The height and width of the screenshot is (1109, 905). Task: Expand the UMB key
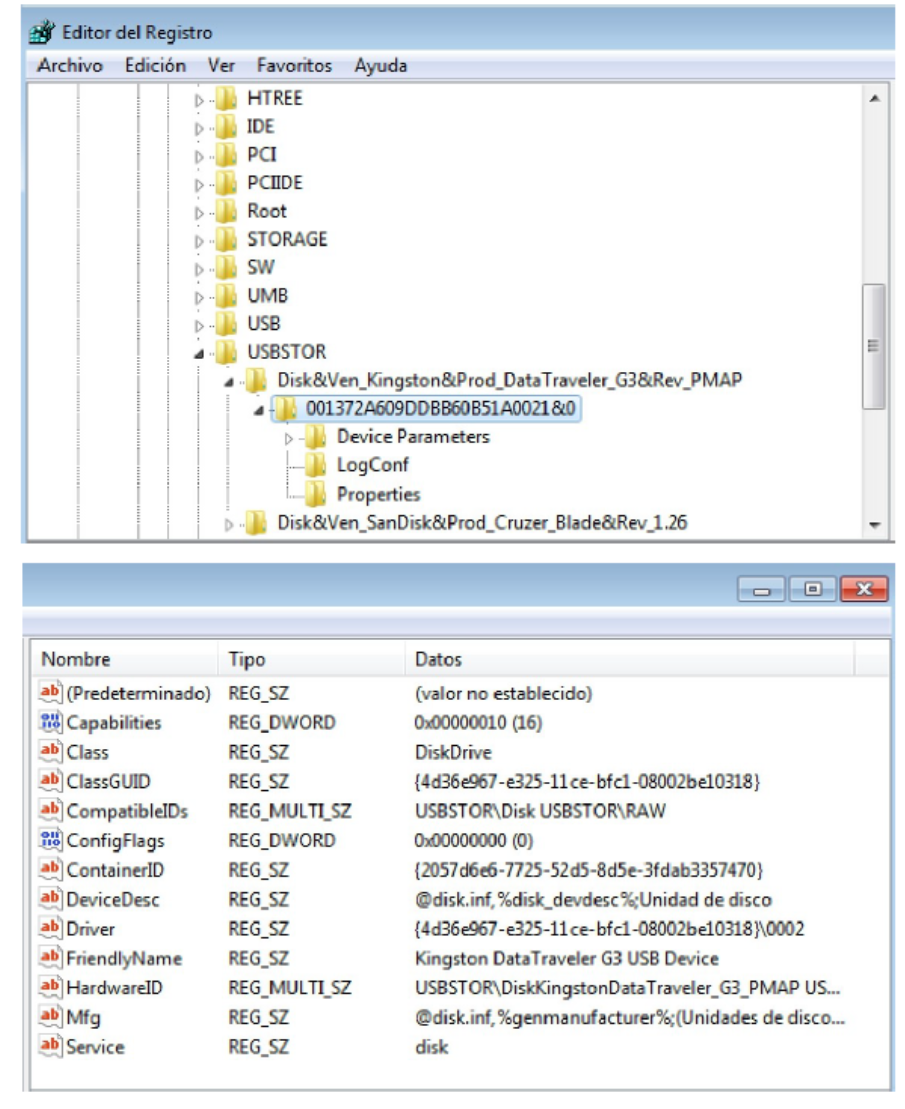coord(199,298)
